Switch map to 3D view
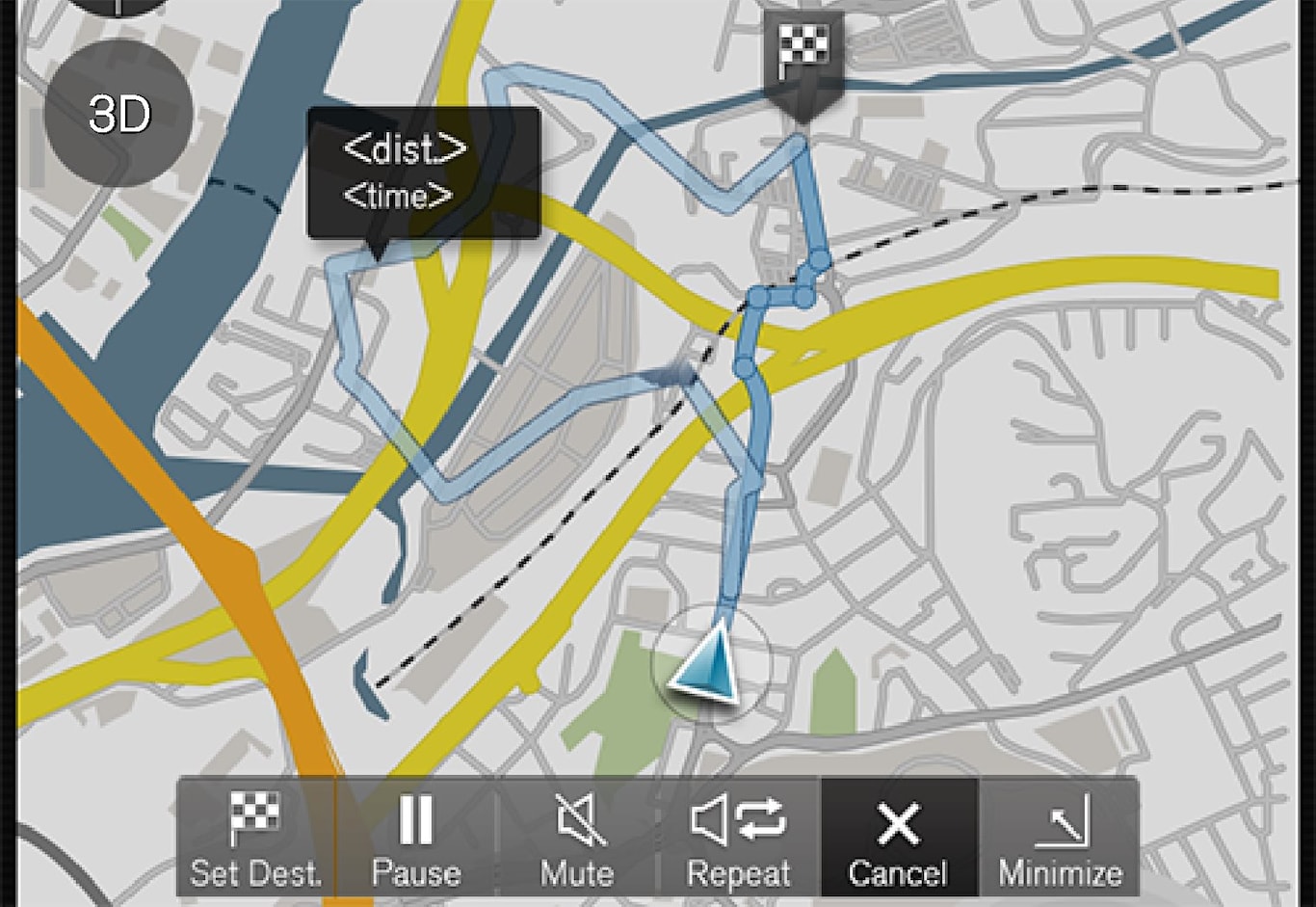Screen dimensions: 1316x907 point(118,114)
